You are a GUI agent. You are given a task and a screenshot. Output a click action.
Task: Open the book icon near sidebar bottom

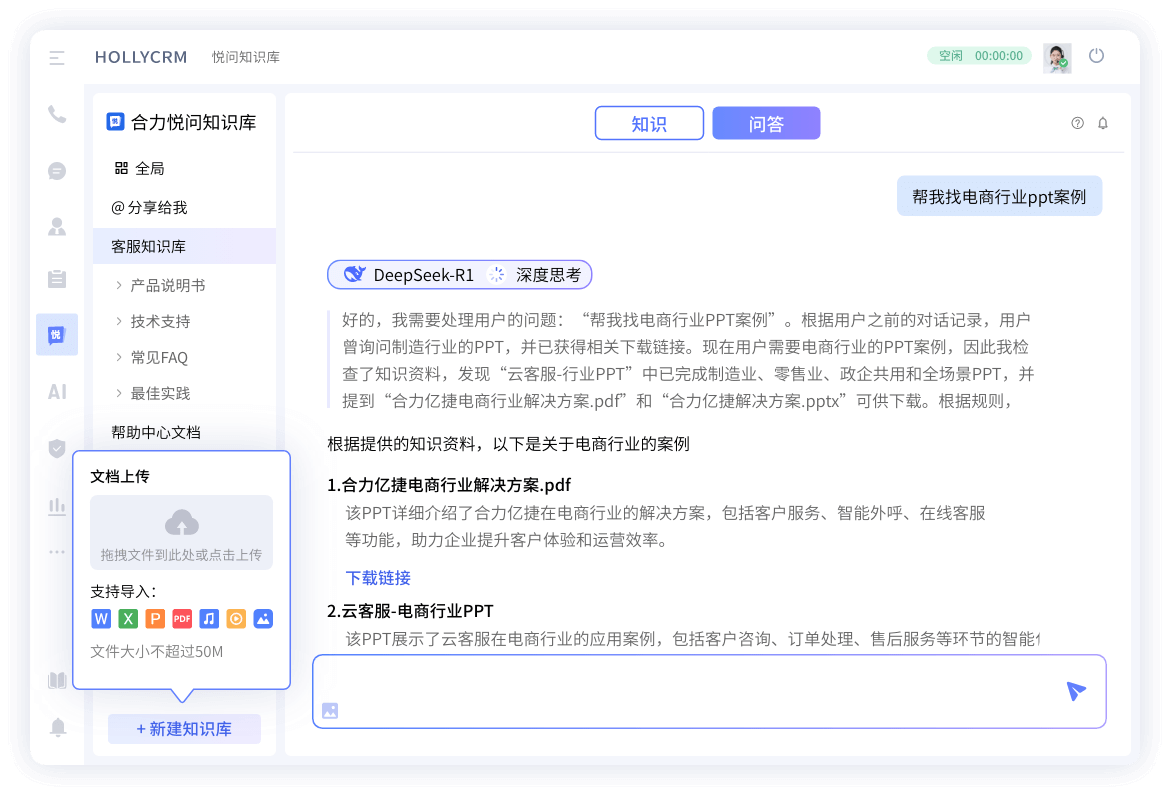(x=57, y=680)
